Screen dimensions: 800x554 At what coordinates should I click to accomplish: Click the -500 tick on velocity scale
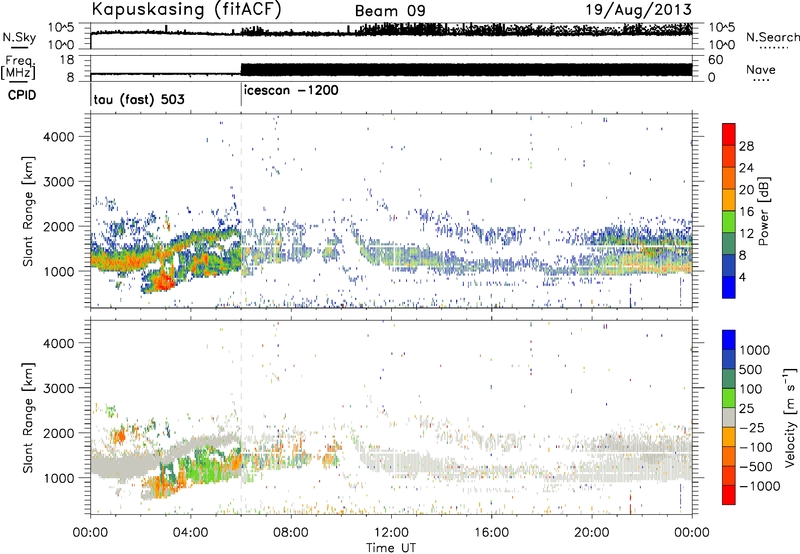pyautogui.click(x=756, y=466)
